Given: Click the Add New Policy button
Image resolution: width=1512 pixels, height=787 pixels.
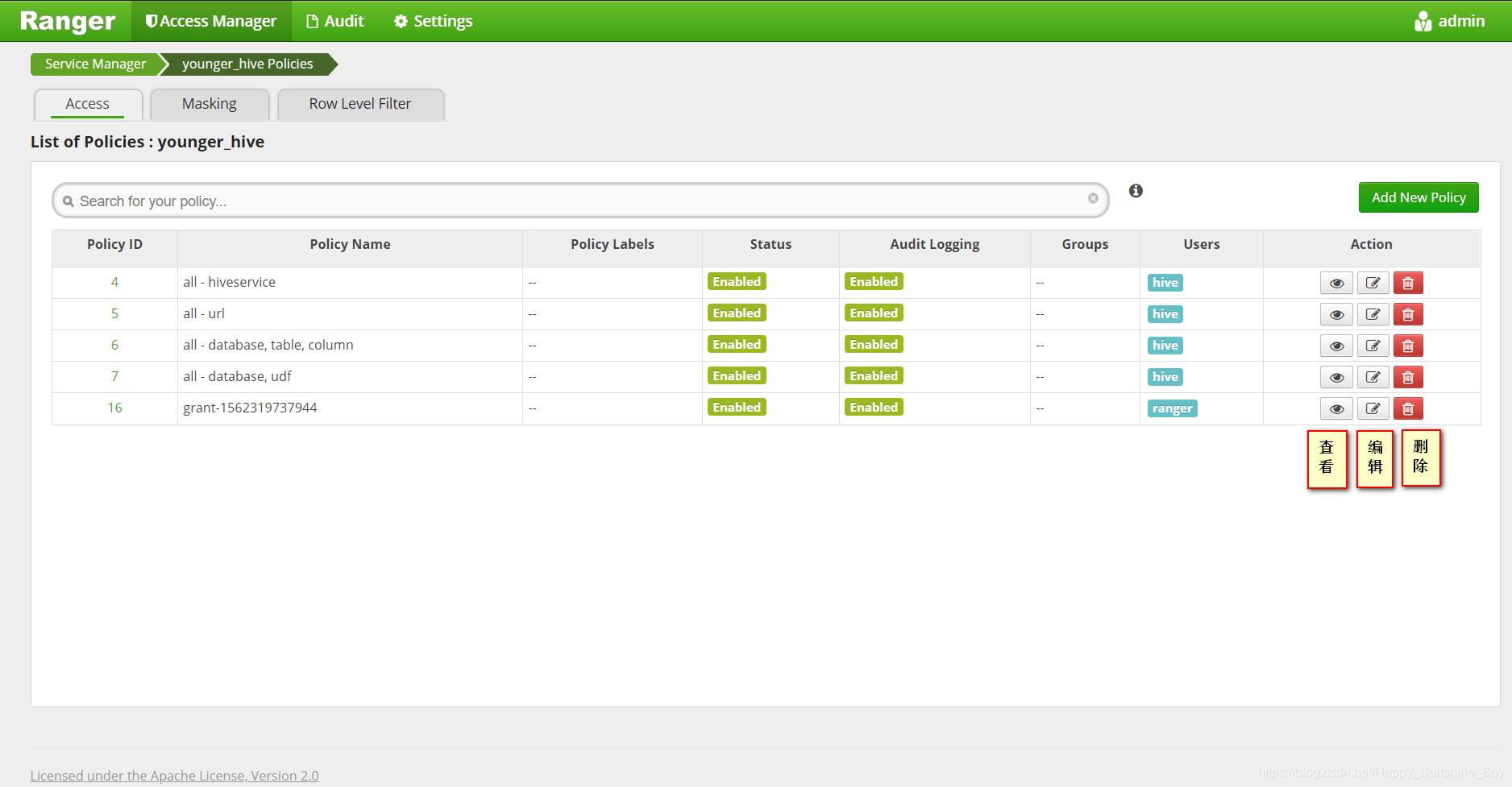Looking at the screenshot, I should tap(1418, 197).
